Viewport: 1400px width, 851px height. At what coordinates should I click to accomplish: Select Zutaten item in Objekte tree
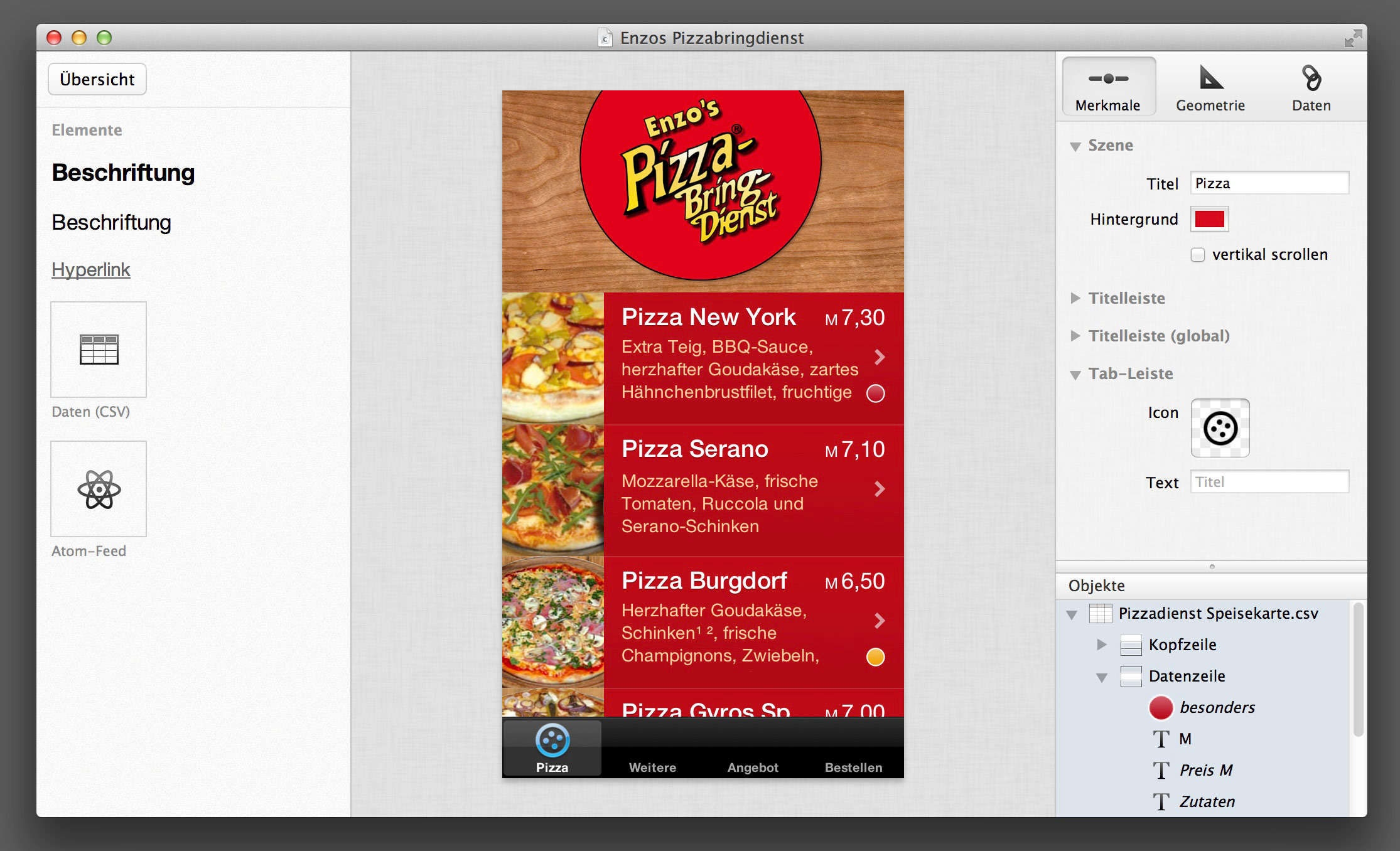1207,801
